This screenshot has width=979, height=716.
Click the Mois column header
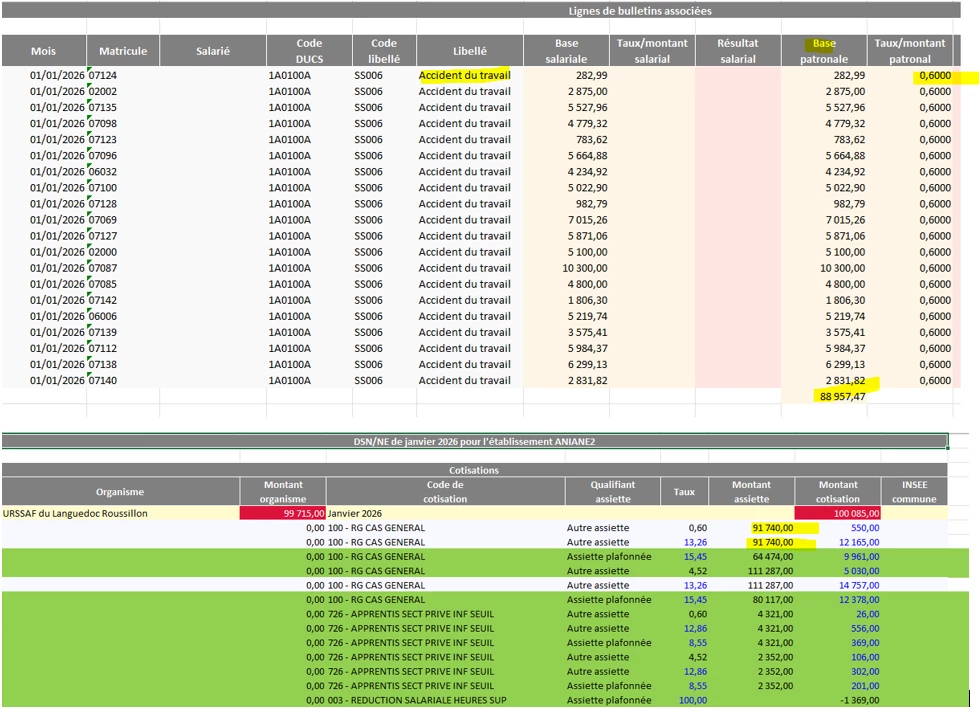(x=44, y=51)
